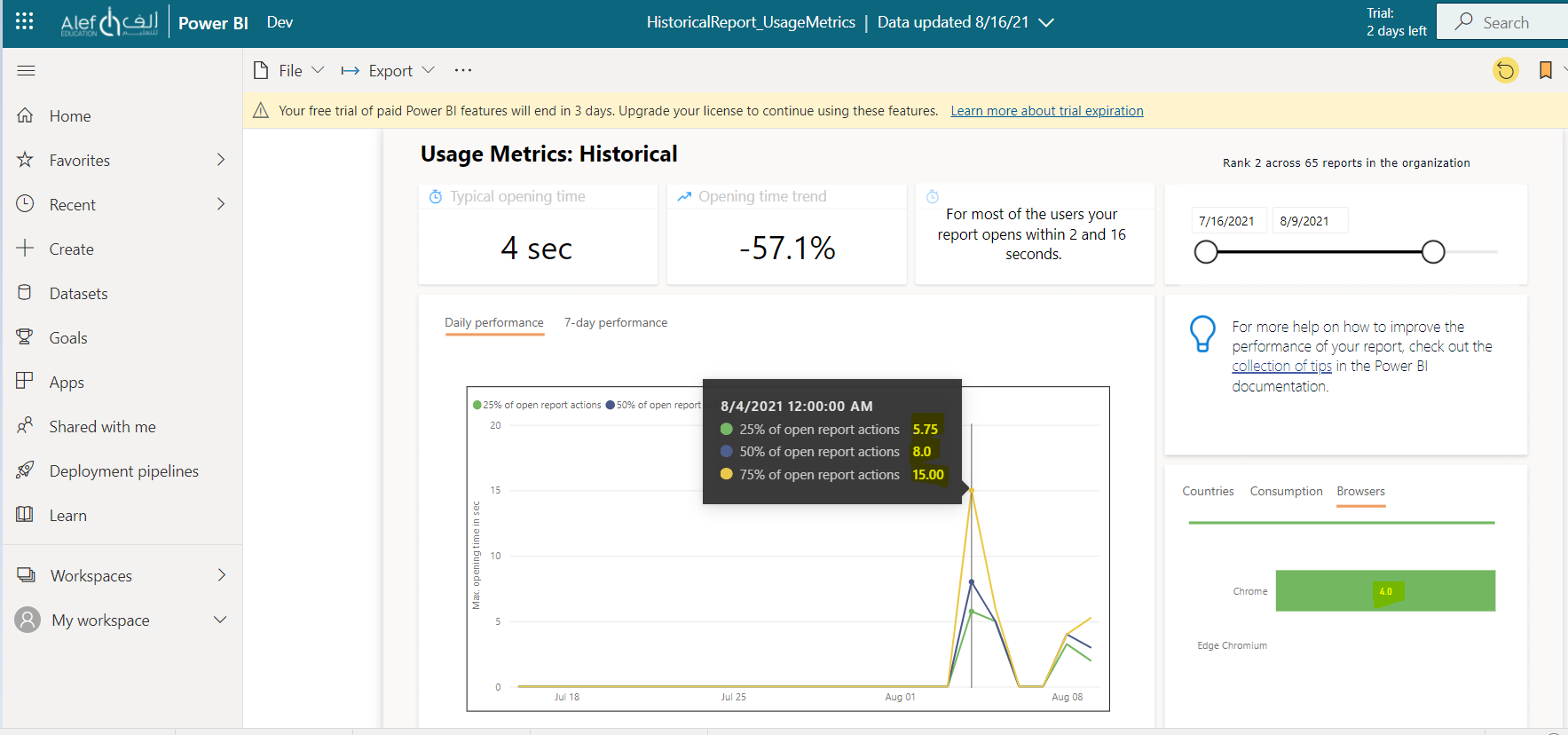Click the Favorites star icon
This screenshot has width=1568, height=735.
click(x=25, y=160)
